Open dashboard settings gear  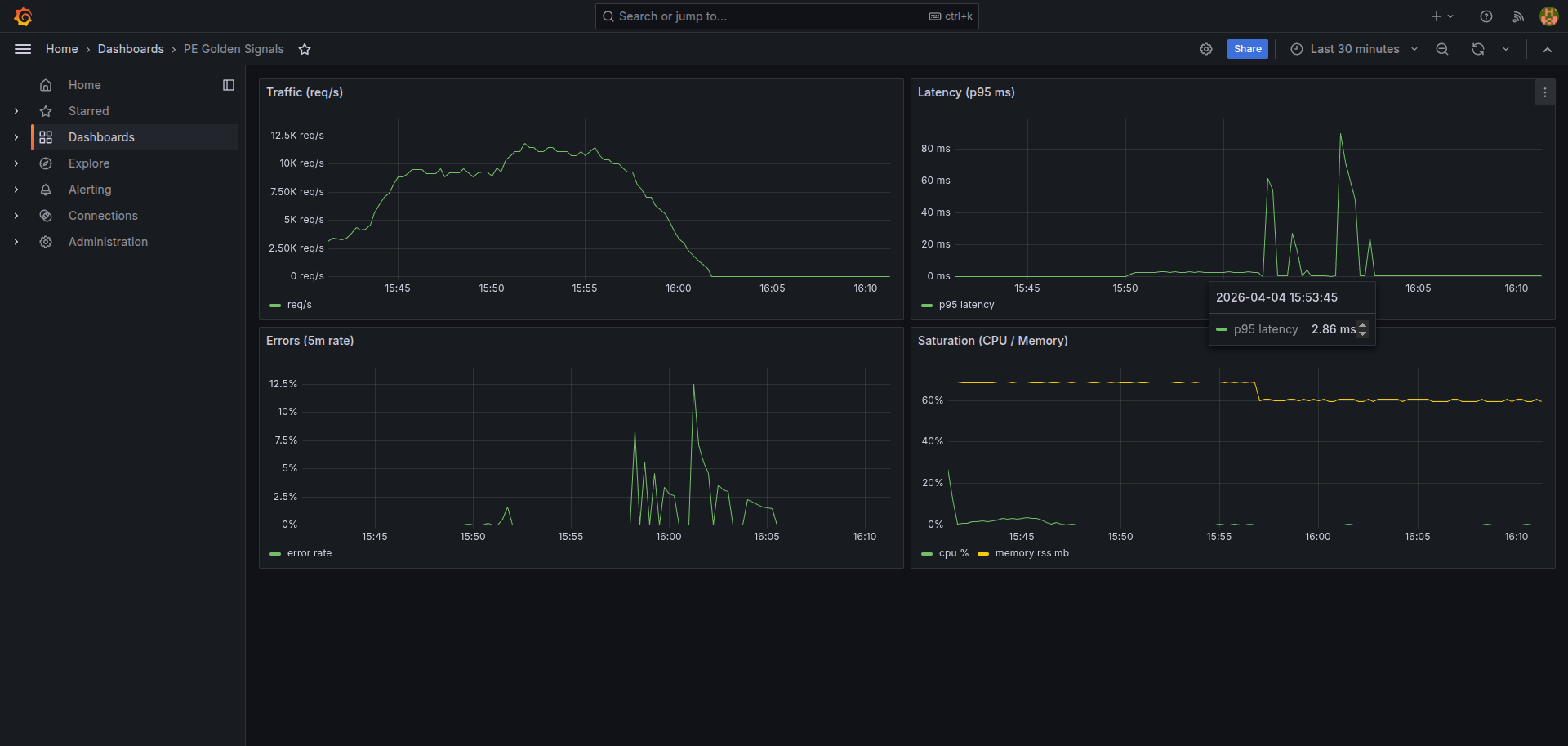click(x=1206, y=49)
